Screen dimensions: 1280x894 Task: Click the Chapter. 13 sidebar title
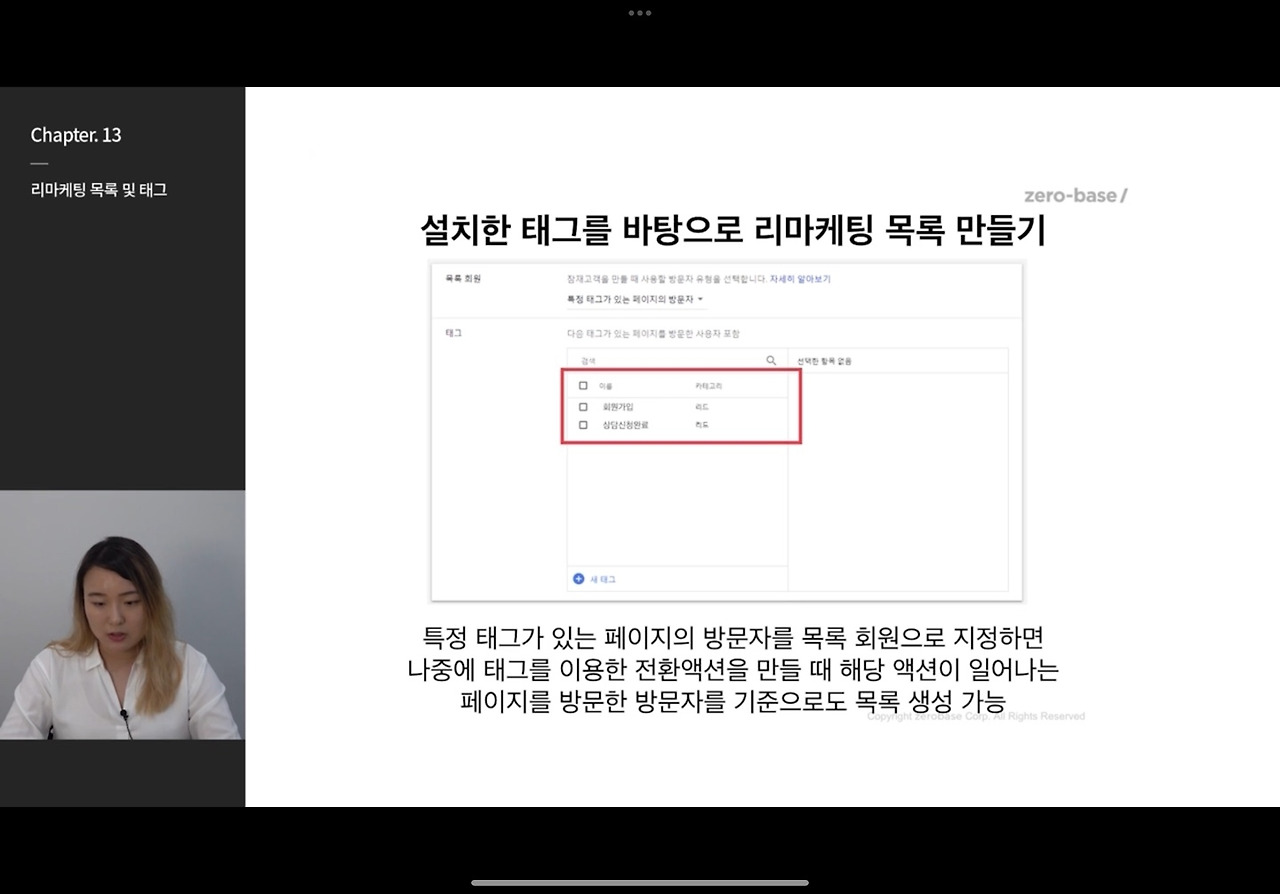click(76, 135)
